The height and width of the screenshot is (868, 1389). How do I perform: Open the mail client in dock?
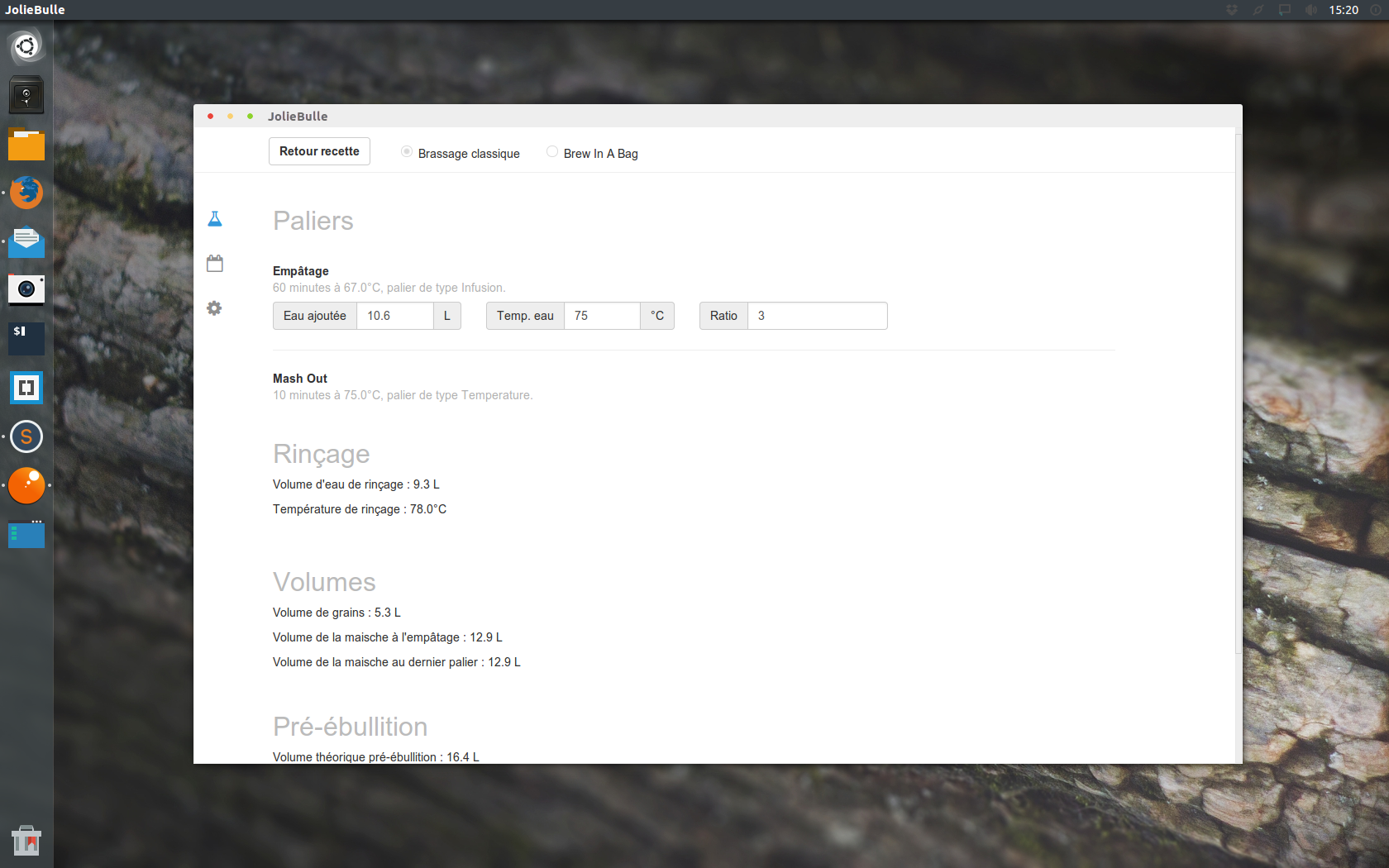click(26, 241)
